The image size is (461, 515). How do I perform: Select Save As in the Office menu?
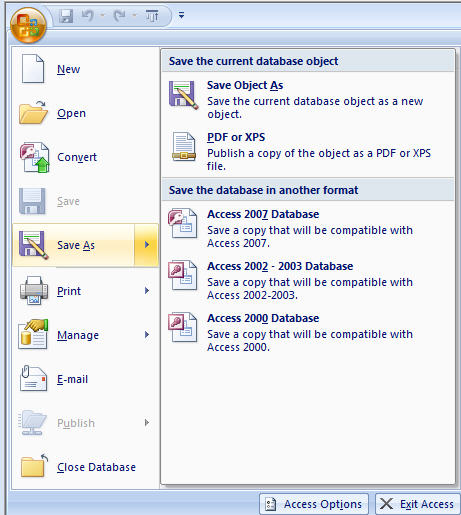[x=74, y=245]
